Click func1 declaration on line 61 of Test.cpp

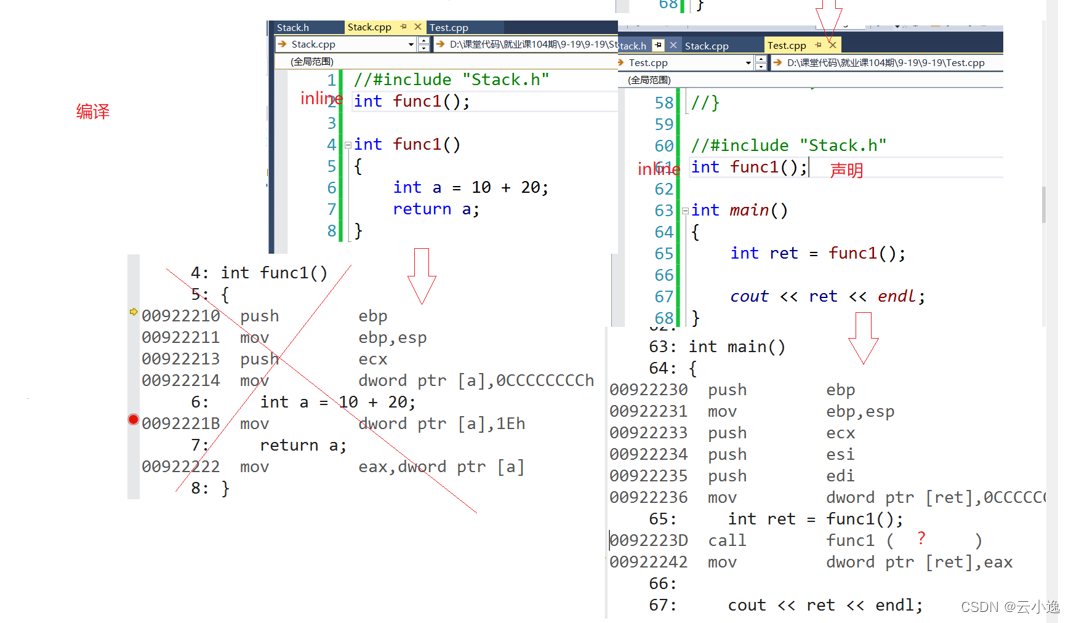click(x=749, y=167)
